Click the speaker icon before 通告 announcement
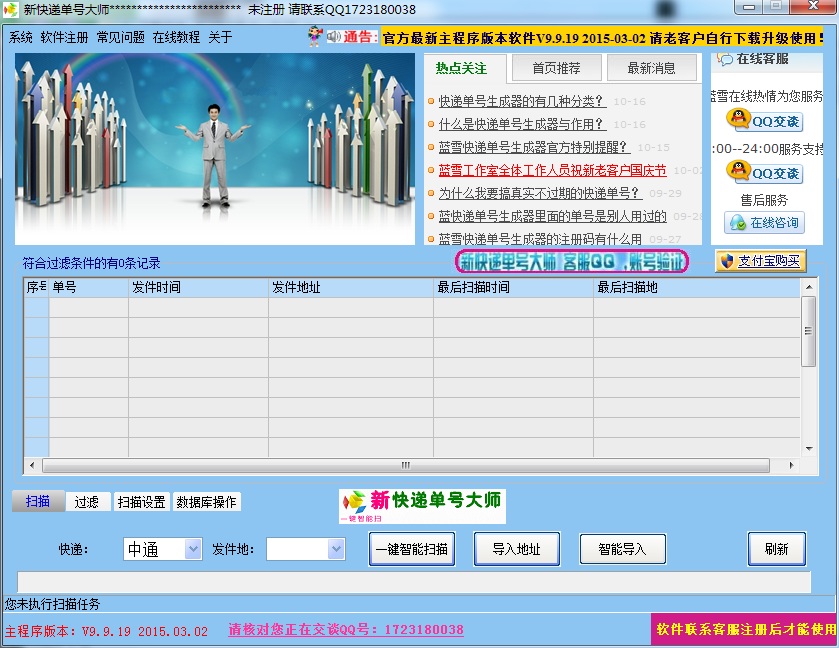 [332, 38]
